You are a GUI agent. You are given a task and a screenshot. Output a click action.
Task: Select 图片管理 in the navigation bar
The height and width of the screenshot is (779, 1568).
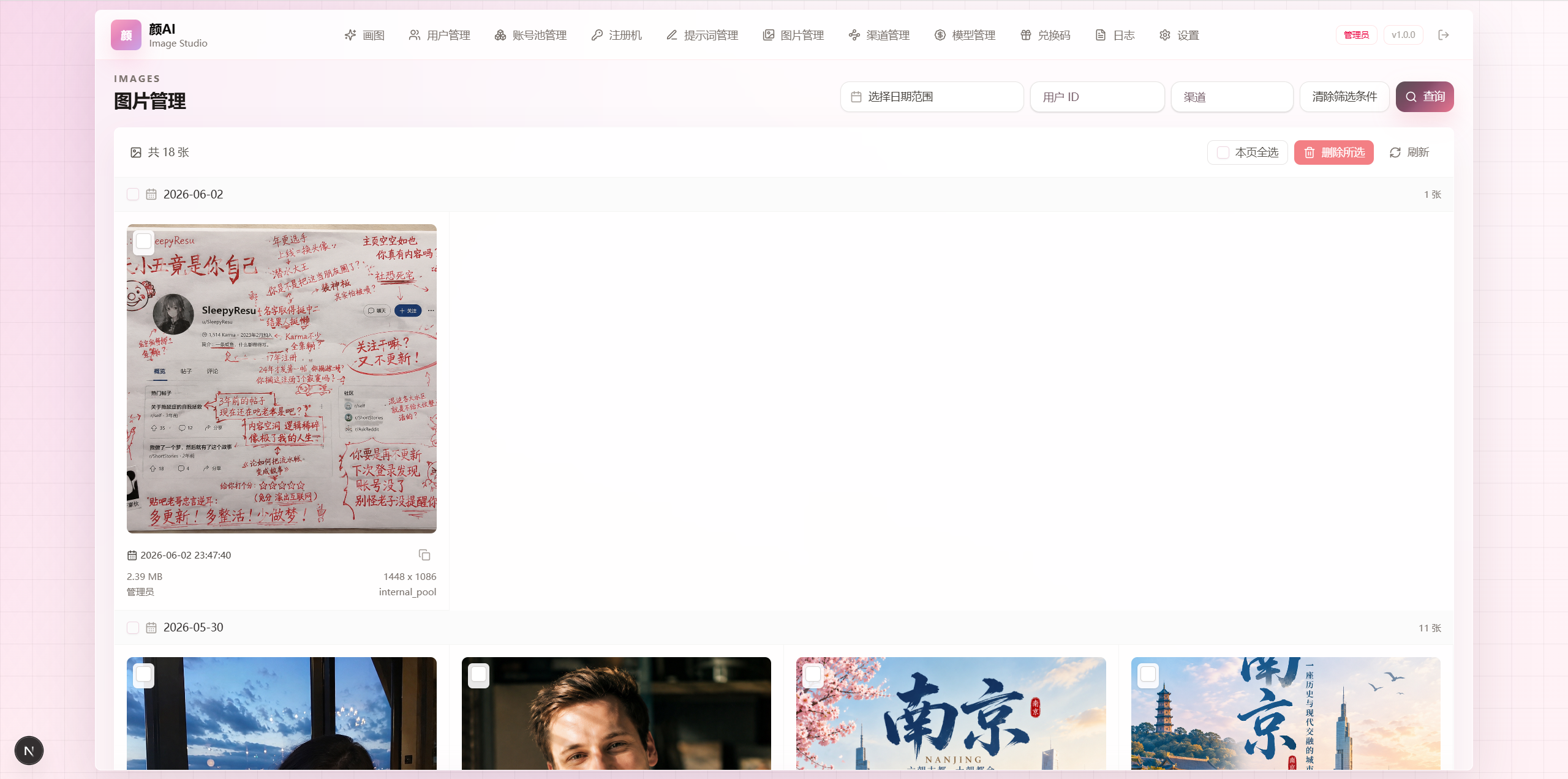[794, 35]
